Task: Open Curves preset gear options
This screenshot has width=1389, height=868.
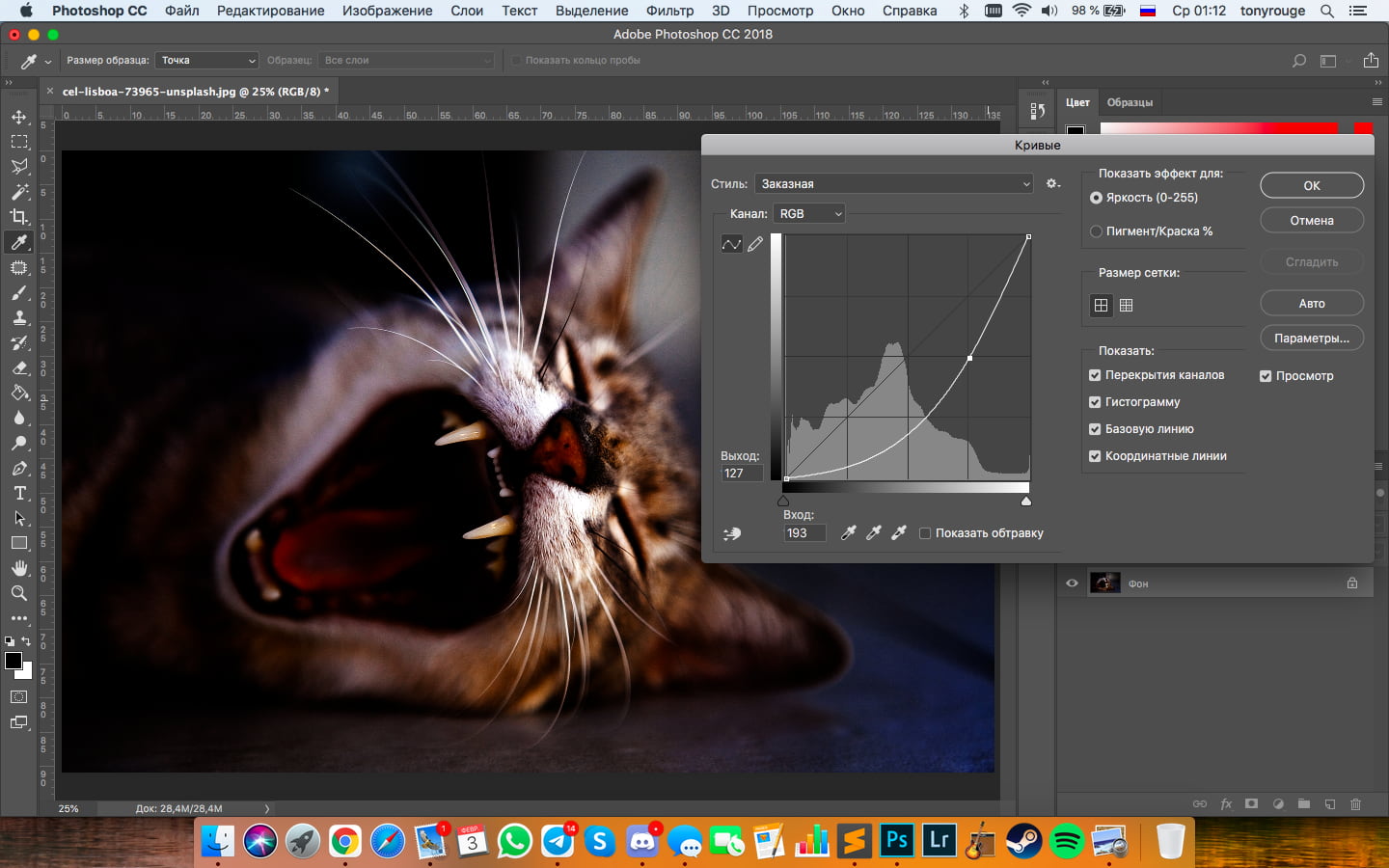Action: [x=1053, y=183]
